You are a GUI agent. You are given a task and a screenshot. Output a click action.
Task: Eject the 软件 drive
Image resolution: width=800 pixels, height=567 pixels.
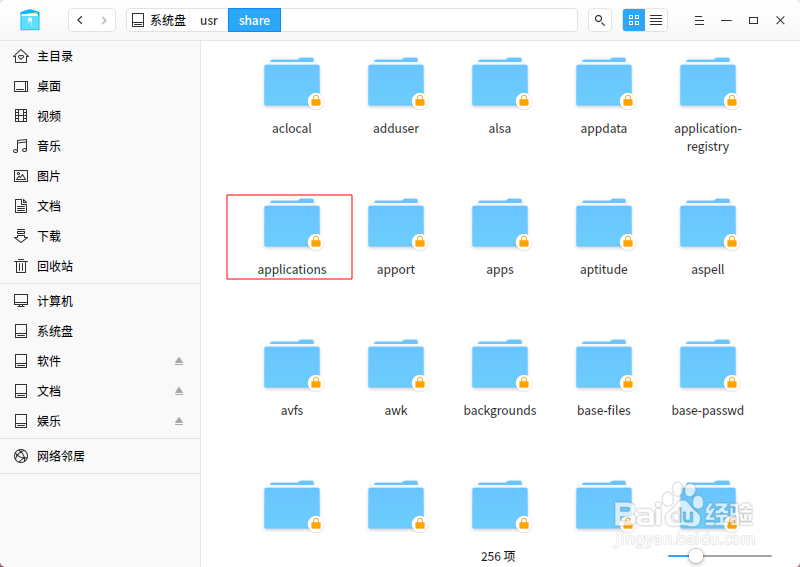point(179,361)
